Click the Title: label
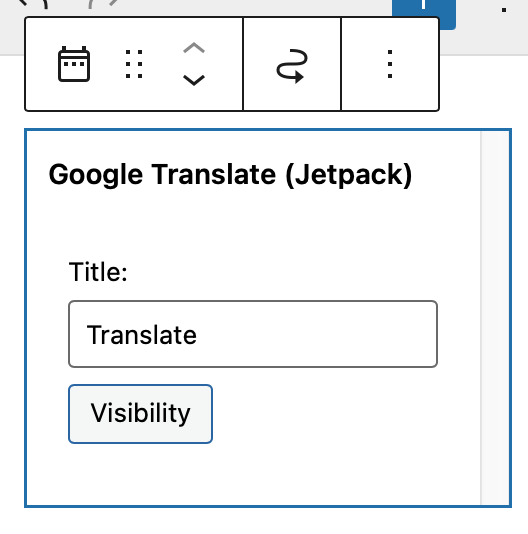Image resolution: width=528 pixels, height=534 pixels. click(98, 272)
